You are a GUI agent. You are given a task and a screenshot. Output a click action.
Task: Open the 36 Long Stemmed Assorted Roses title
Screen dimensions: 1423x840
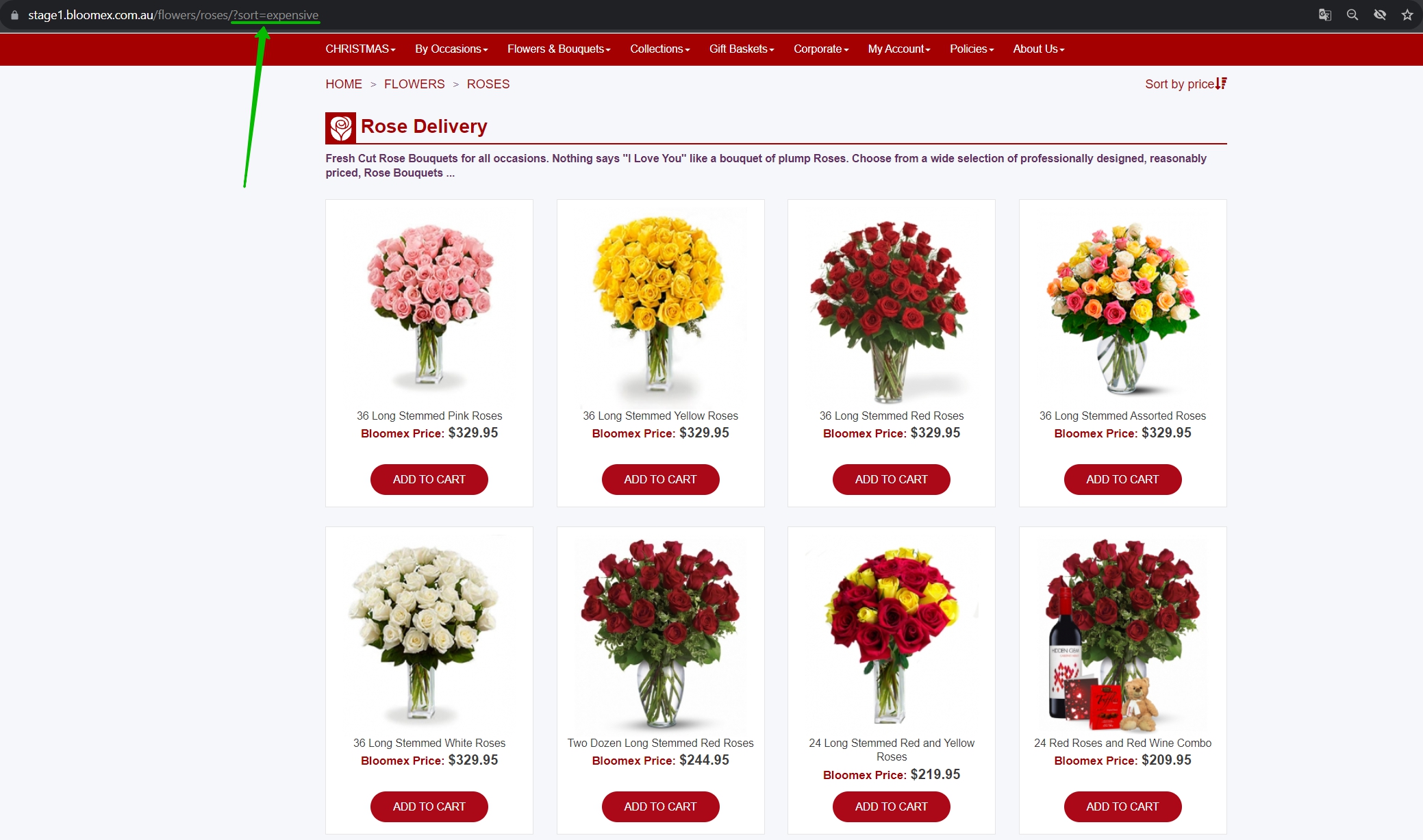point(1122,416)
